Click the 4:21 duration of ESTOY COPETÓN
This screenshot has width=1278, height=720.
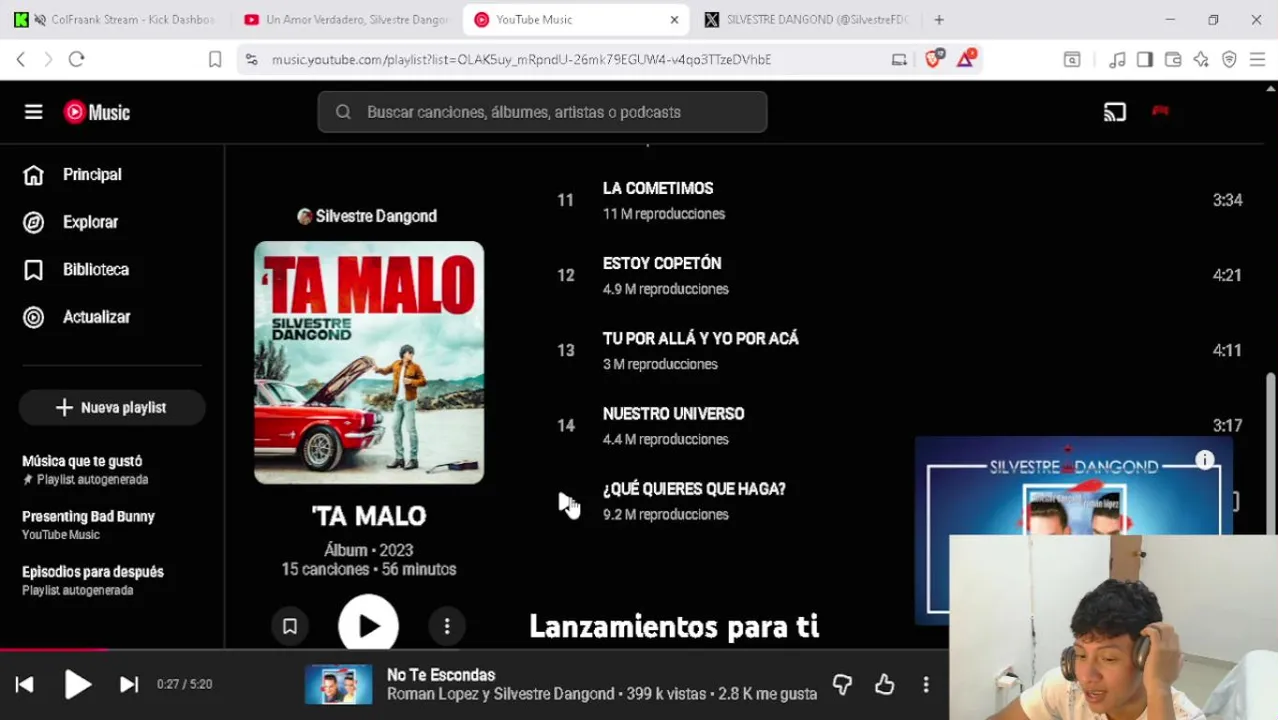(x=1227, y=275)
